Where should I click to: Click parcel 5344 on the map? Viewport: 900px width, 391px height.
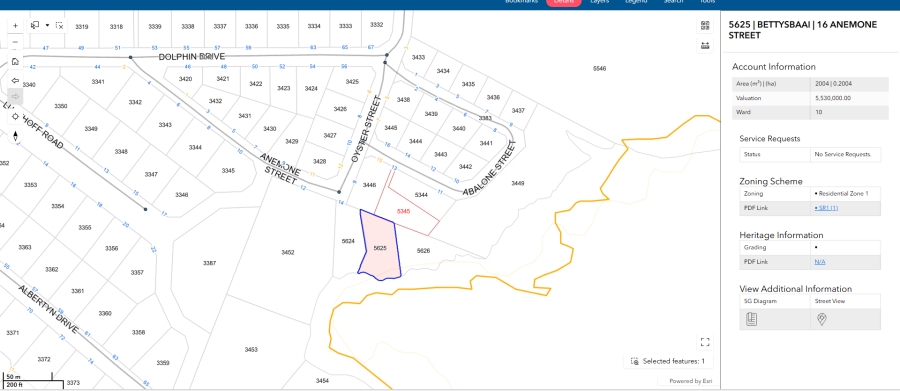pyautogui.click(x=421, y=195)
